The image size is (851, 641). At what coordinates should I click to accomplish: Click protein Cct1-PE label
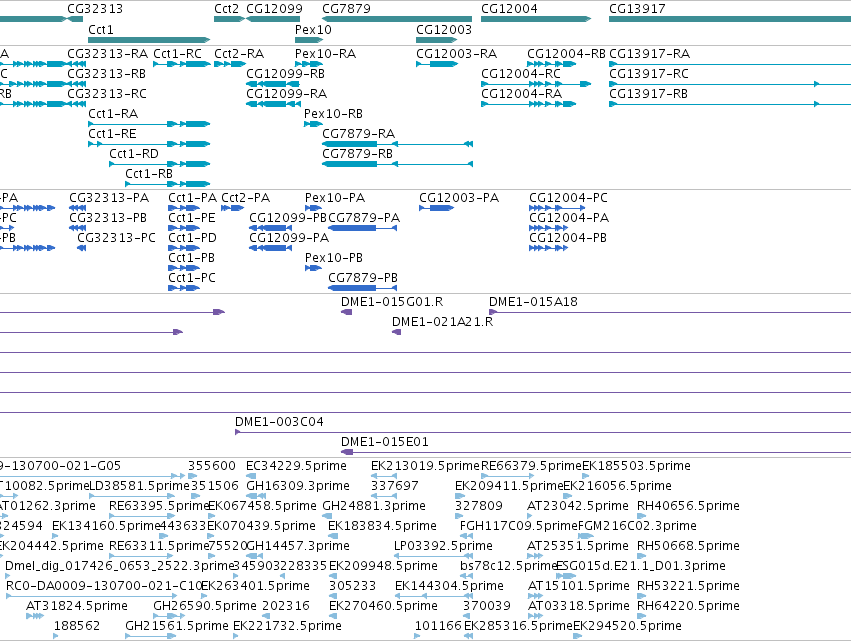192,218
